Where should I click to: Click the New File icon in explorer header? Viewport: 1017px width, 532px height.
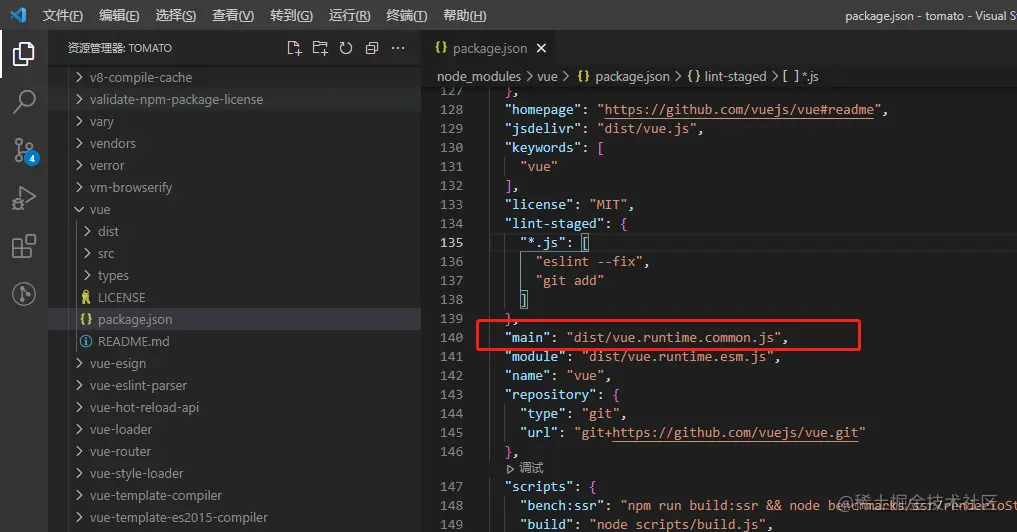pyautogui.click(x=294, y=48)
